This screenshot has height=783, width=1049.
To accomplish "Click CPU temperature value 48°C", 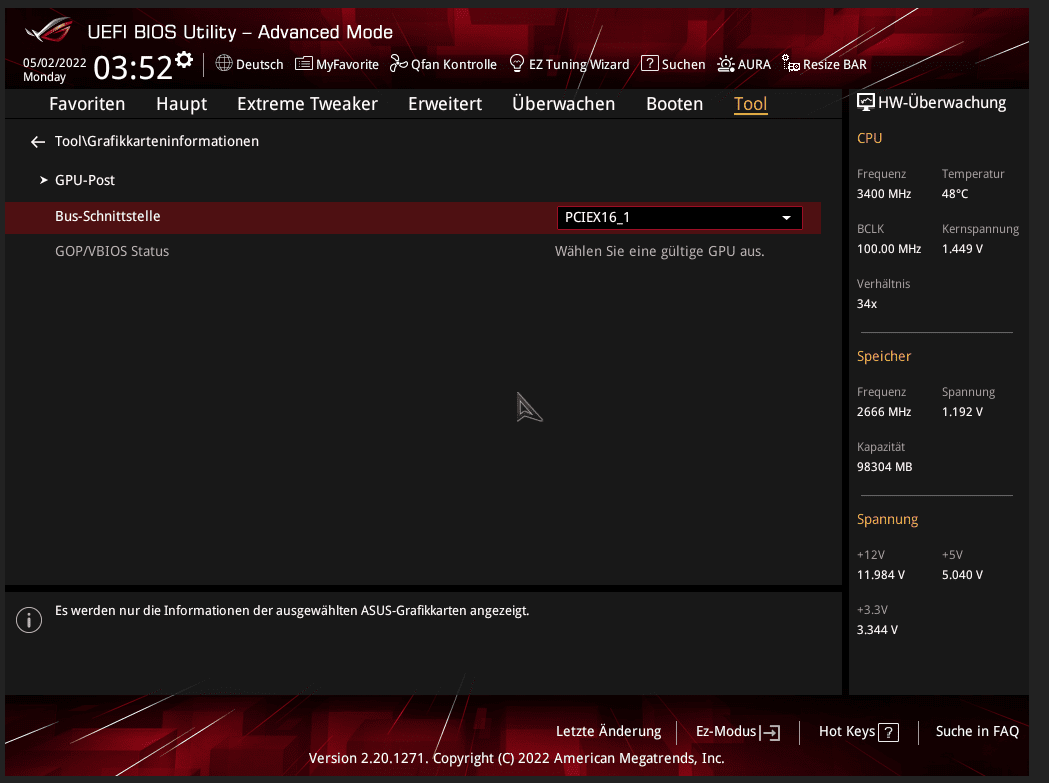I will [955, 194].
